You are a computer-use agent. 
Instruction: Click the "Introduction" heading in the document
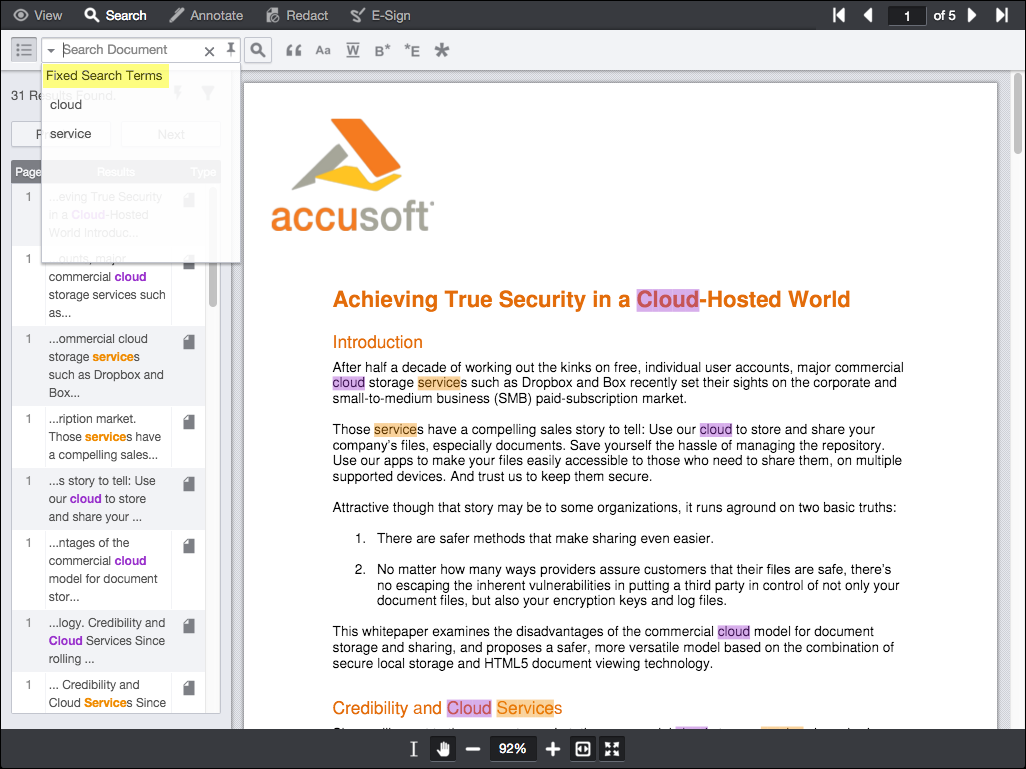pos(378,342)
